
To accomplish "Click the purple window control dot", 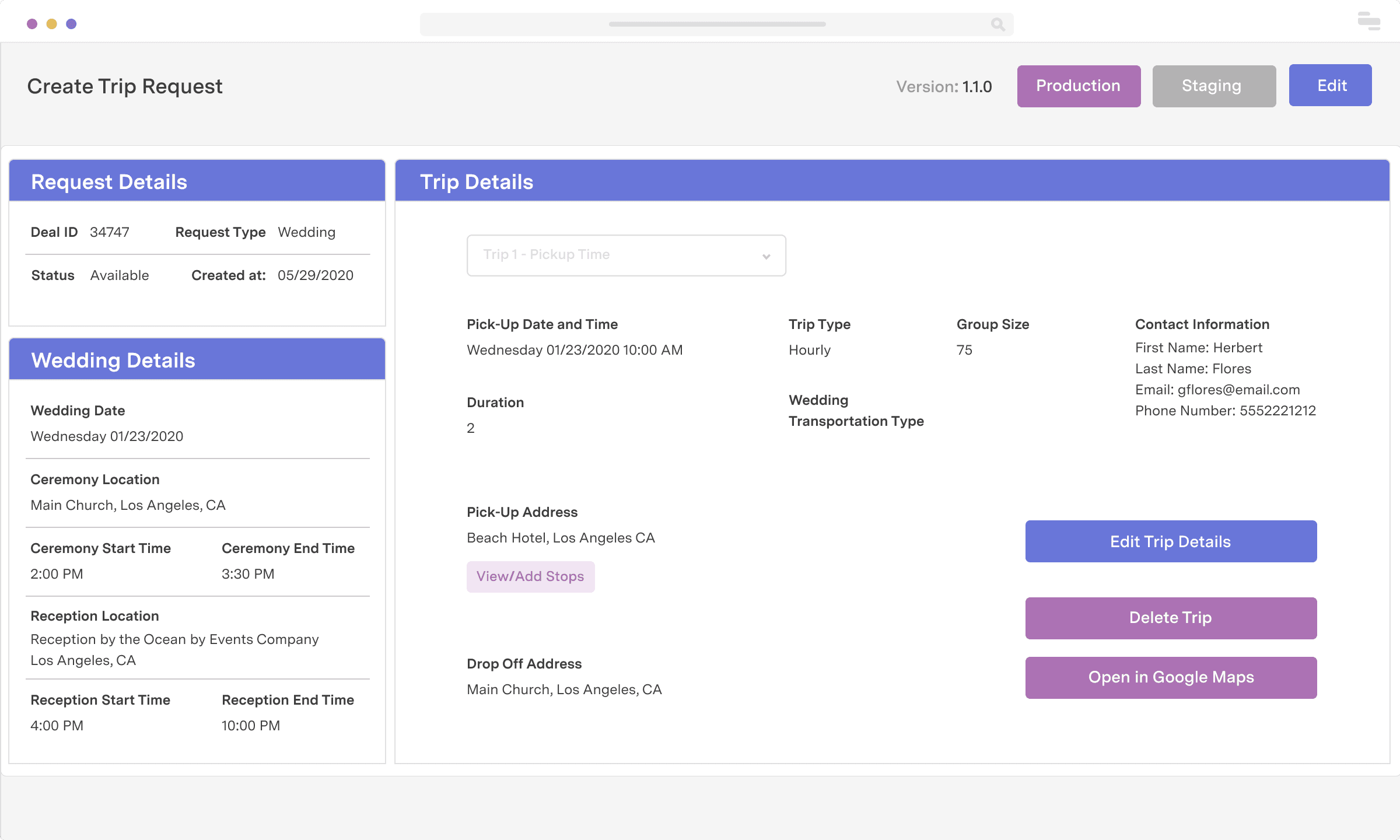I will coord(71,23).
